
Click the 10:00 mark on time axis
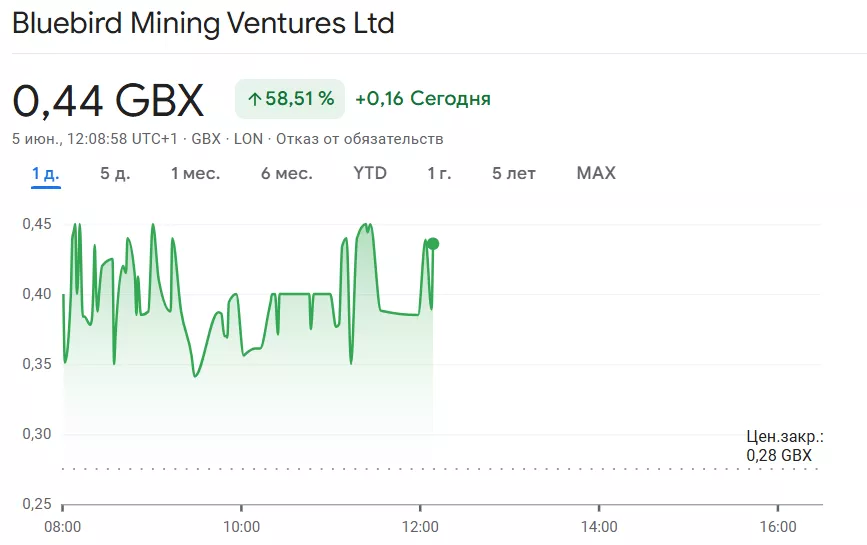pyautogui.click(x=241, y=527)
